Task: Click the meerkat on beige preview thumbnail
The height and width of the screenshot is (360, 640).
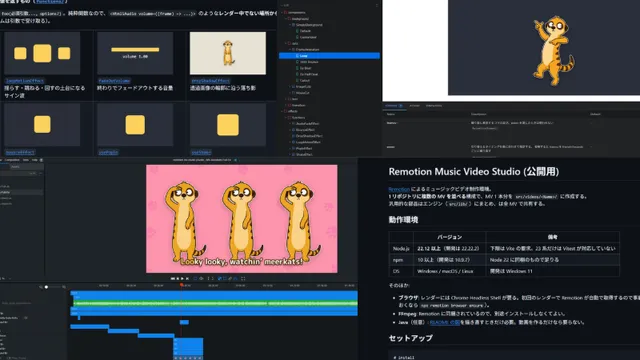Action: [228, 53]
